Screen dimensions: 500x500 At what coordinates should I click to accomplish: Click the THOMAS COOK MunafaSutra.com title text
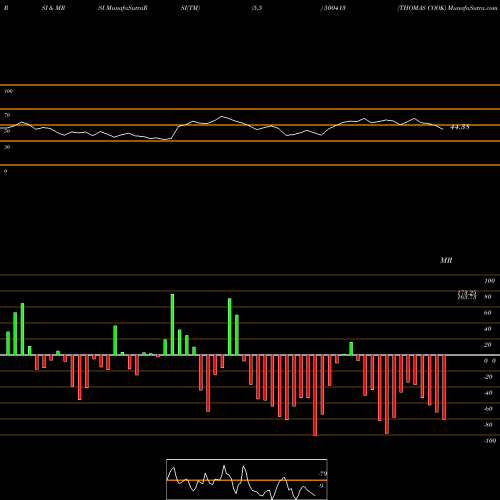[447, 8]
